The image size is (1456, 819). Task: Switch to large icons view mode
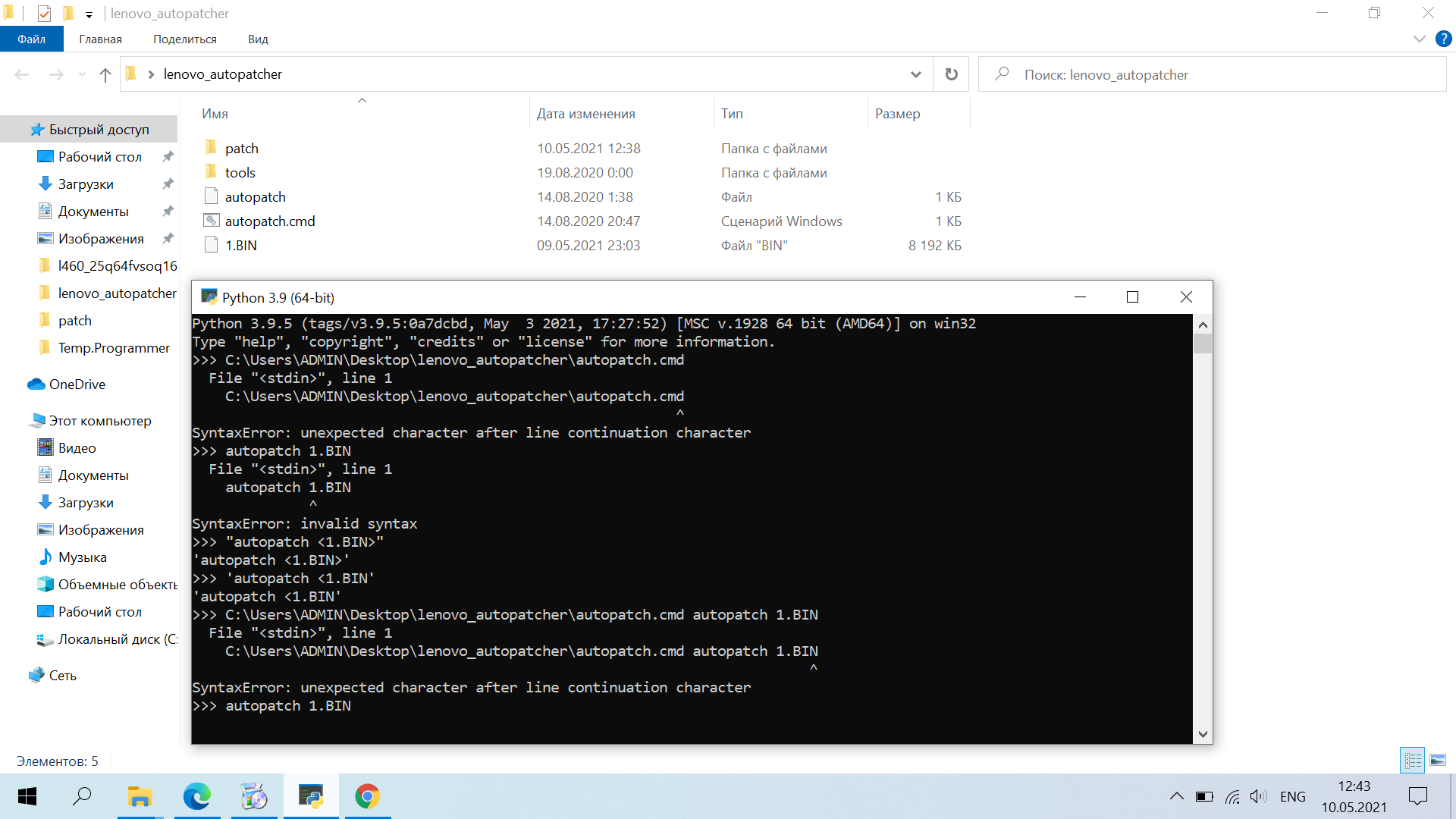click(1438, 760)
